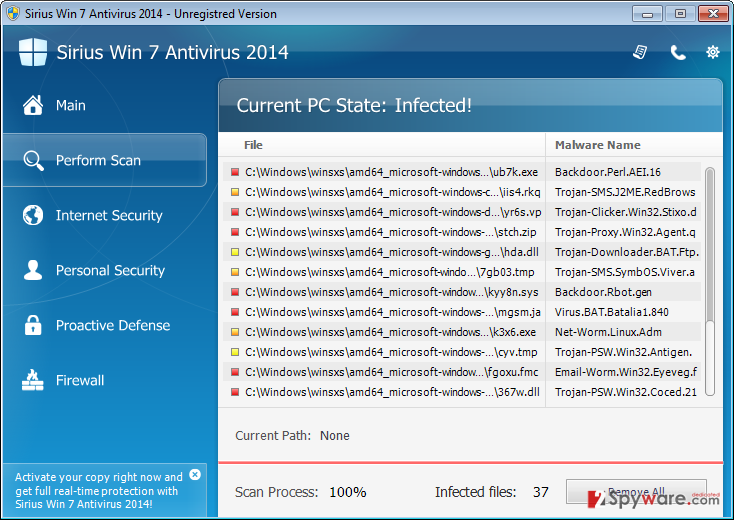This screenshot has height=520, width=734.
Task: Click the yellow threat marker for cyv.tmp
Action: tap(235, 352)
